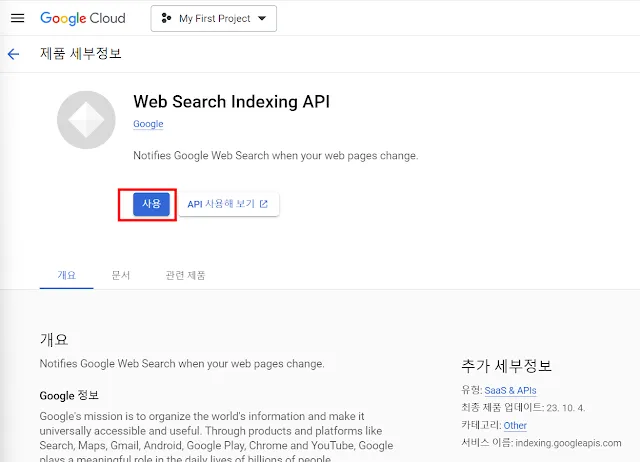Click the 최종 제품 업데이트 date 23. 10. 4.
Screen dimensions: 640x462
(566, 408)
